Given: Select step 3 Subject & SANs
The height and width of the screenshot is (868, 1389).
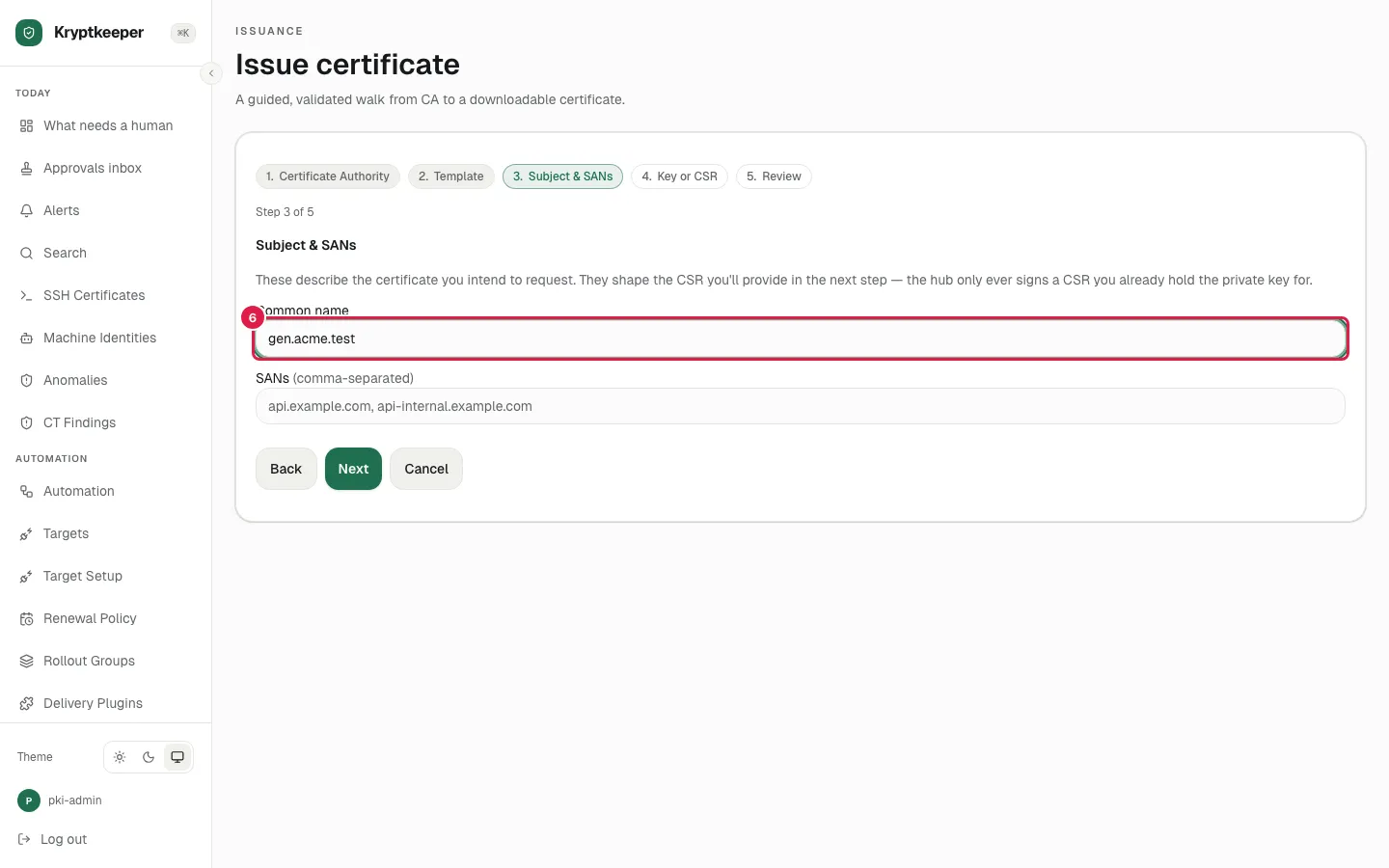Looking at the screenshot, I should point(562,176).
